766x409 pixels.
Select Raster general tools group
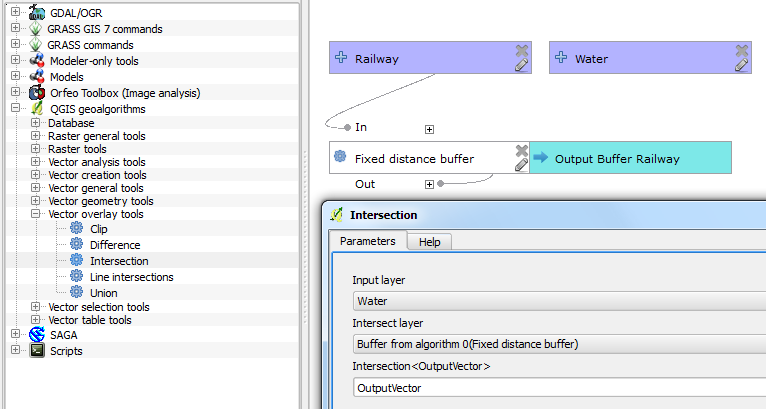coord(97,136)
